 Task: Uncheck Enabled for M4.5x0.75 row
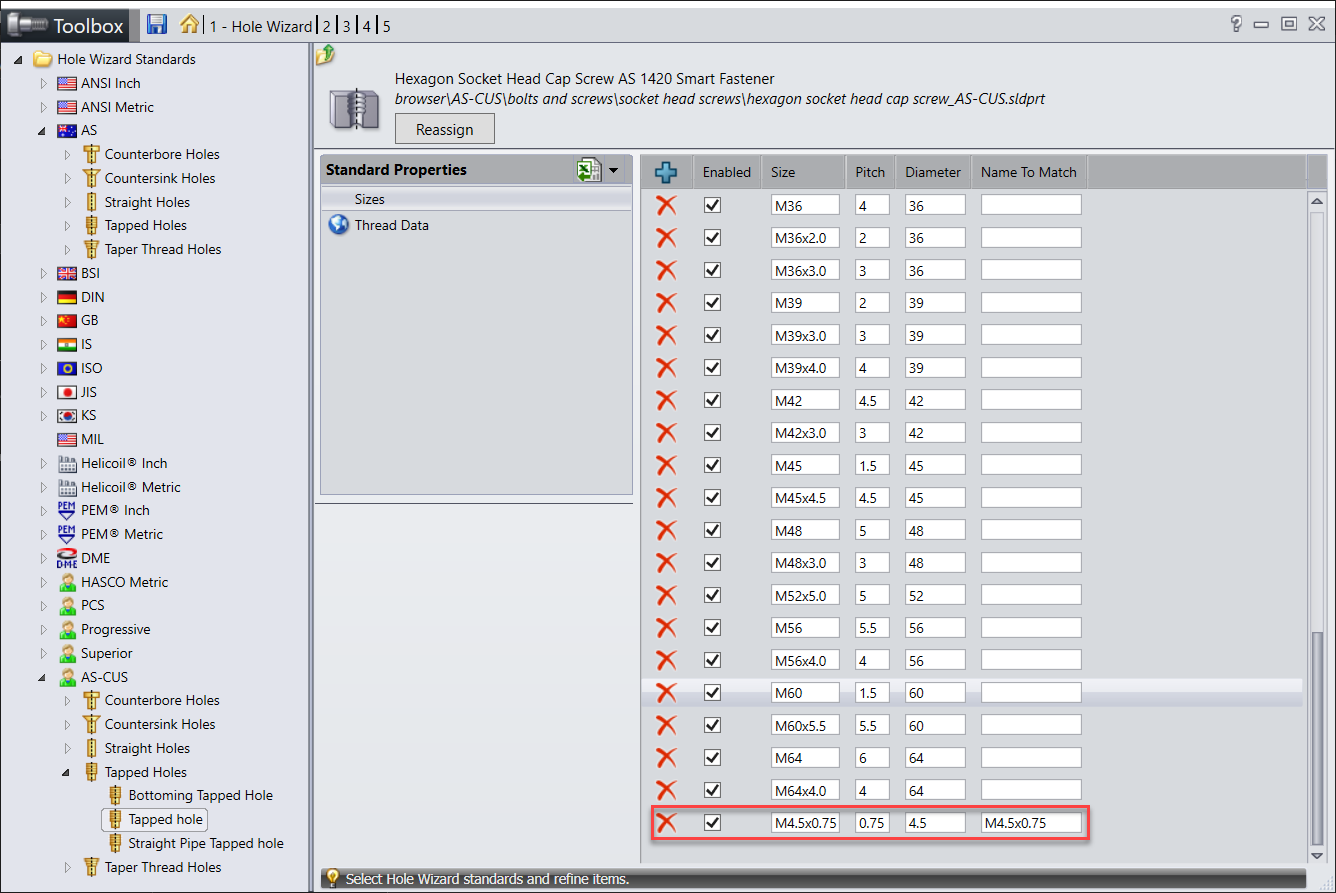(x=712, y=823)
